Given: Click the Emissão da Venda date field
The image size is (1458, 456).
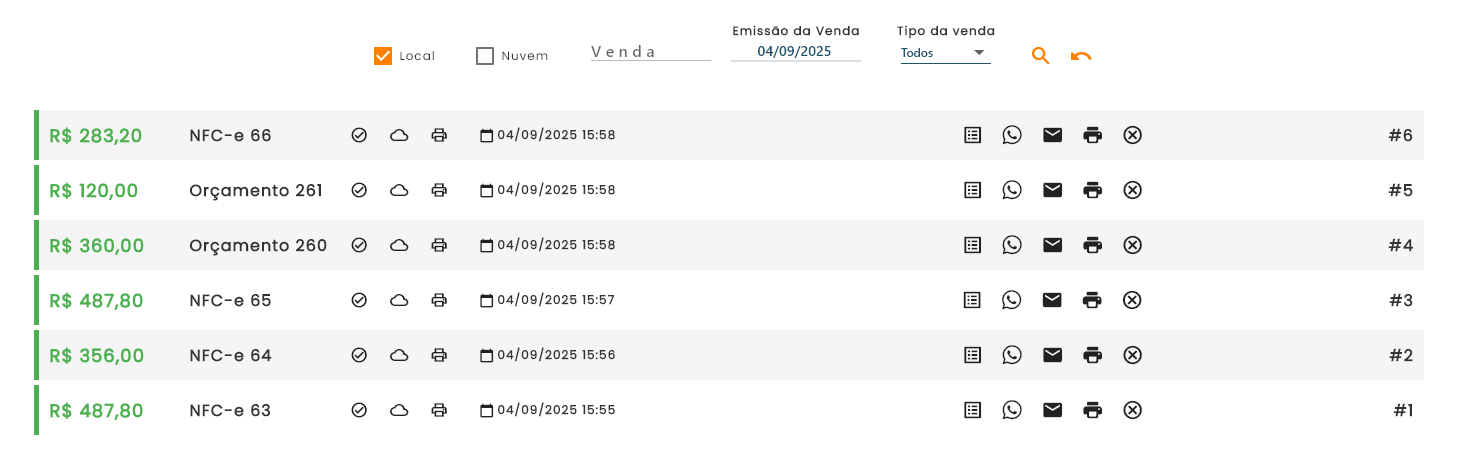Looking at the screenshot, I should 795,51.
